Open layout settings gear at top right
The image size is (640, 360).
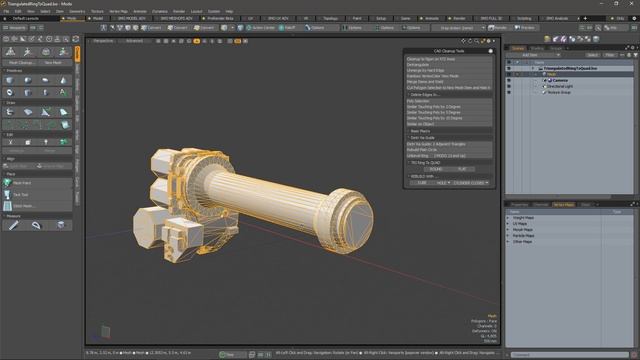pyautogui.click(x=634, y=18)
